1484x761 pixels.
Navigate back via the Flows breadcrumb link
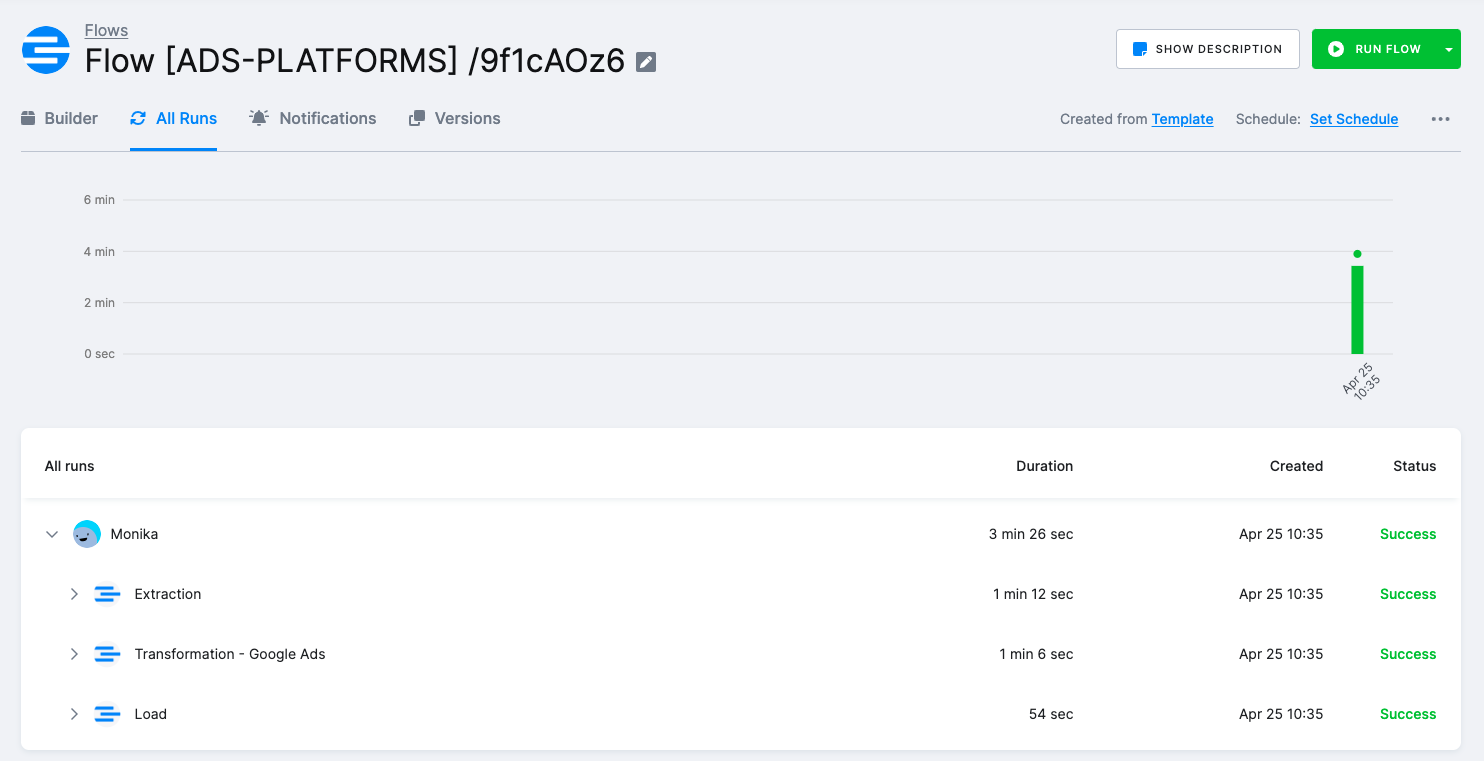105,29
